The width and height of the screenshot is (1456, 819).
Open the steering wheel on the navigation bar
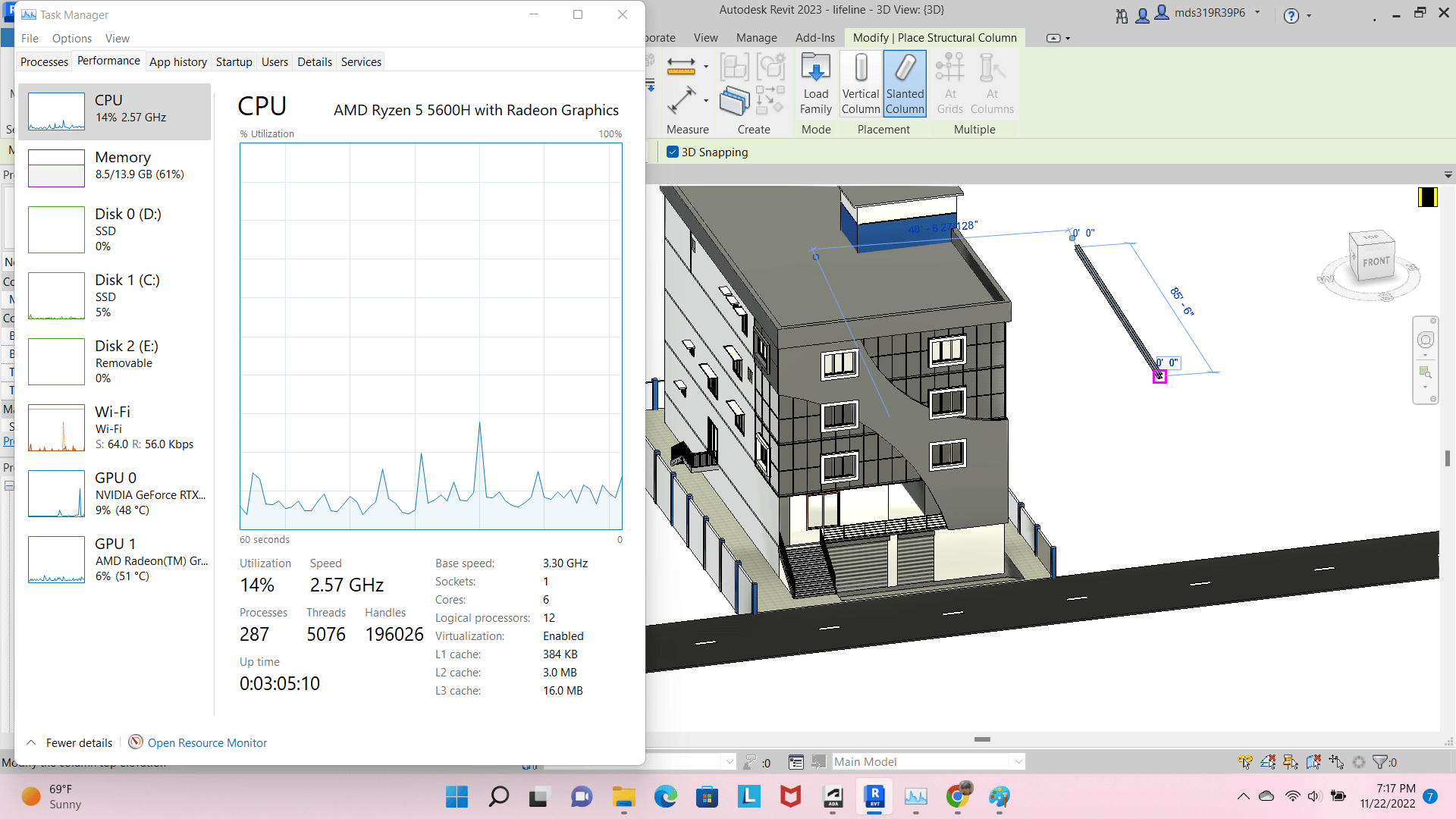pyautogui.click(x=1426, y=340)
